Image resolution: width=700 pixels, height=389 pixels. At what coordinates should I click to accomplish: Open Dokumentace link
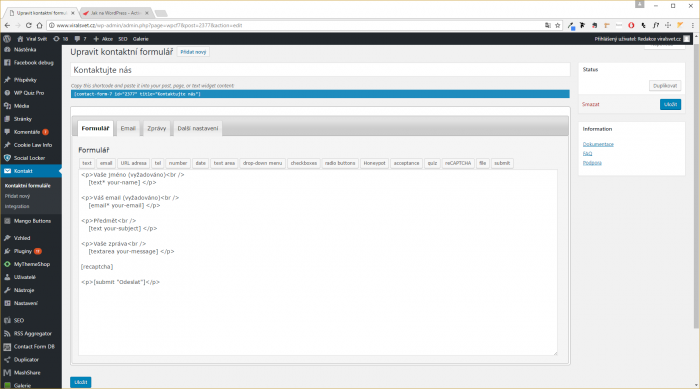tap(598, 144)
